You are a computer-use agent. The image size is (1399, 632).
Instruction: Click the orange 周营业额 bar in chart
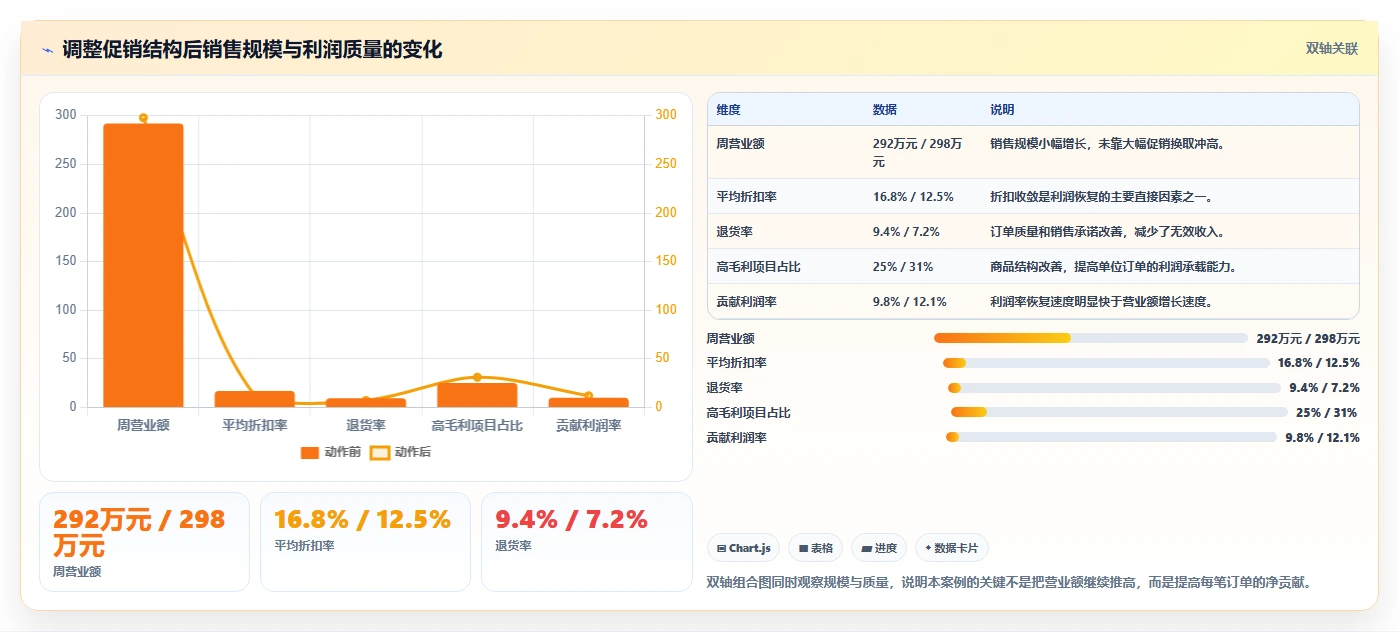(x=143, y=265)
